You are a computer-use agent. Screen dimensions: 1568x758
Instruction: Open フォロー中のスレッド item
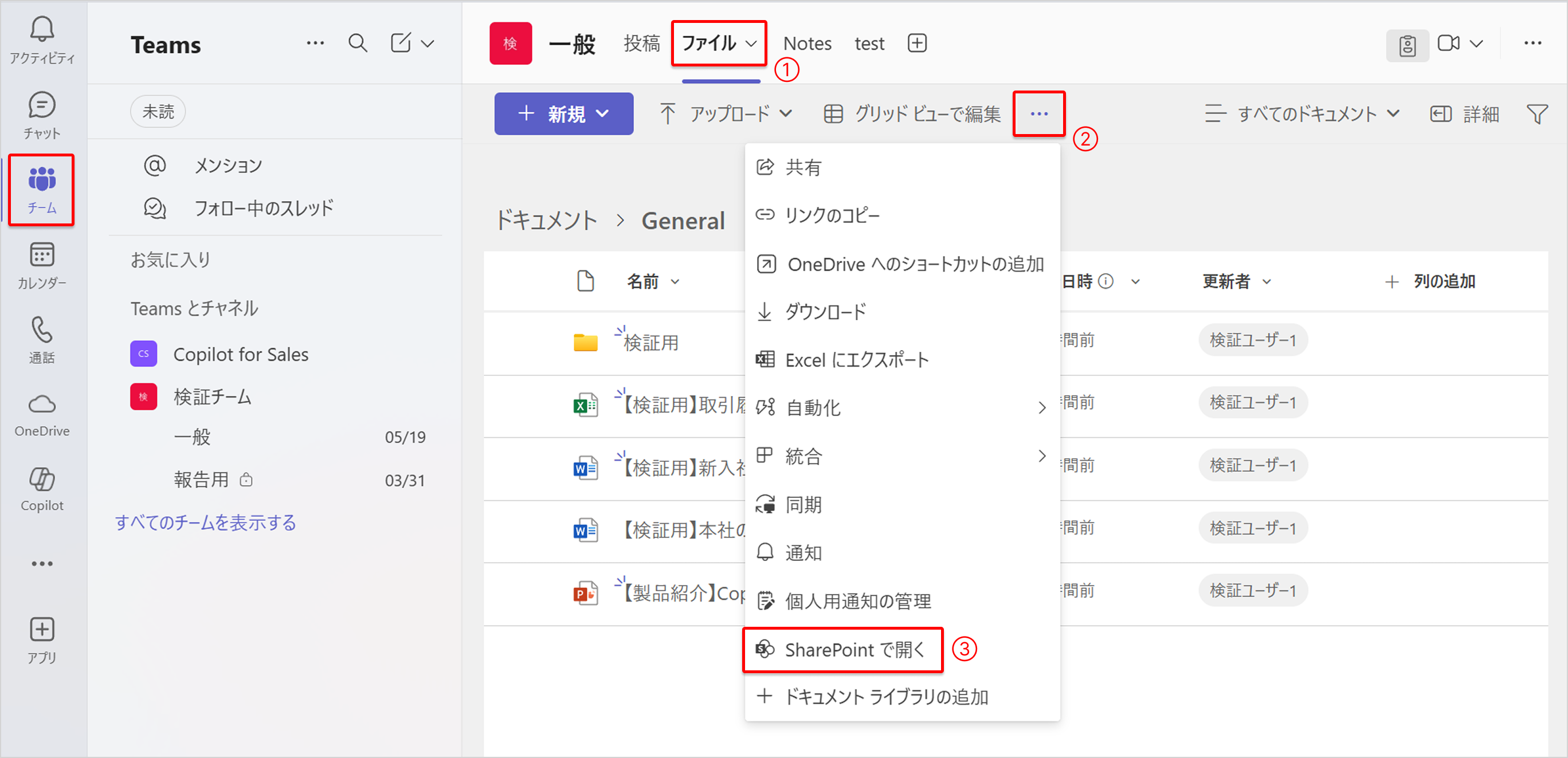(264, 208)
